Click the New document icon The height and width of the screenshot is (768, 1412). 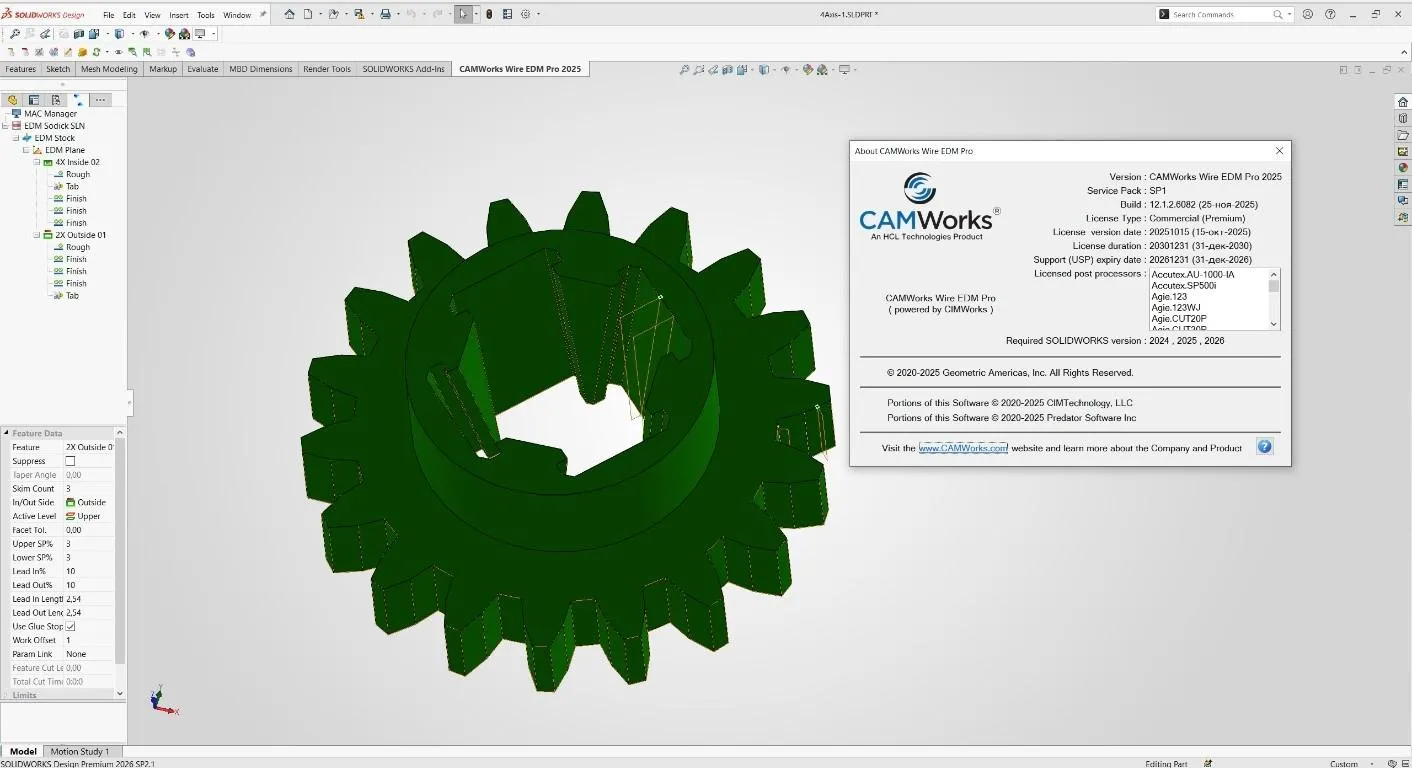308,14
